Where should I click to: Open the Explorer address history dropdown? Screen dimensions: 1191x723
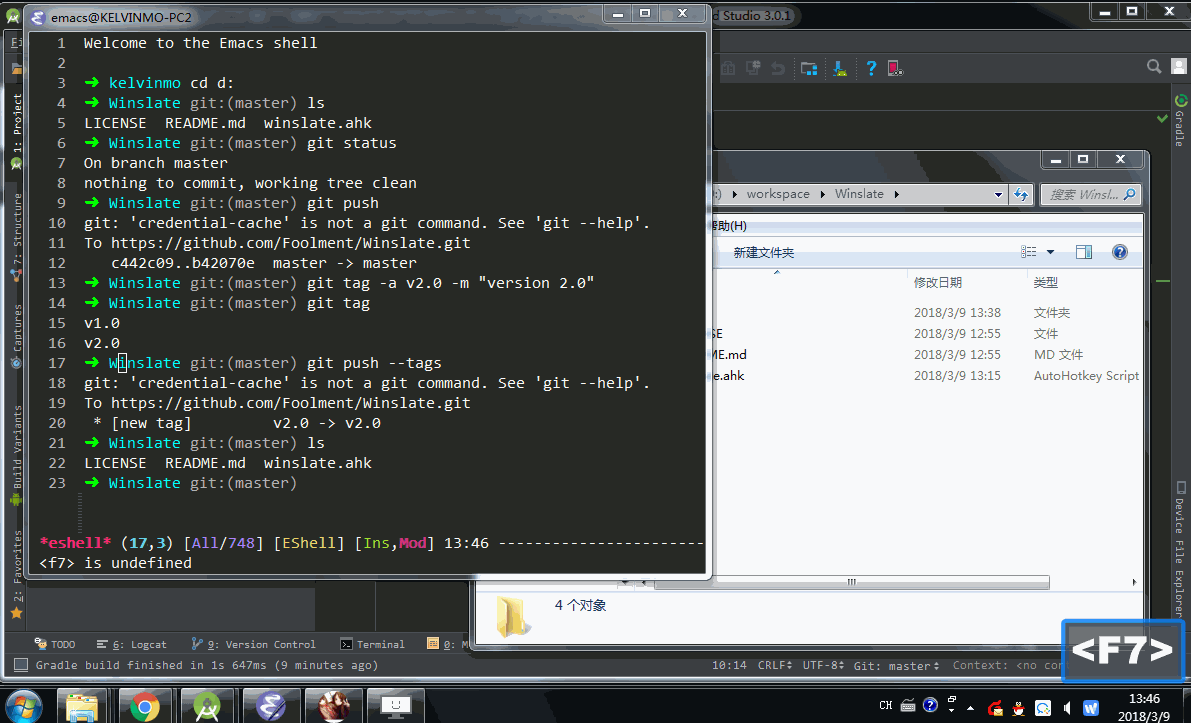[x=999, y=194]
